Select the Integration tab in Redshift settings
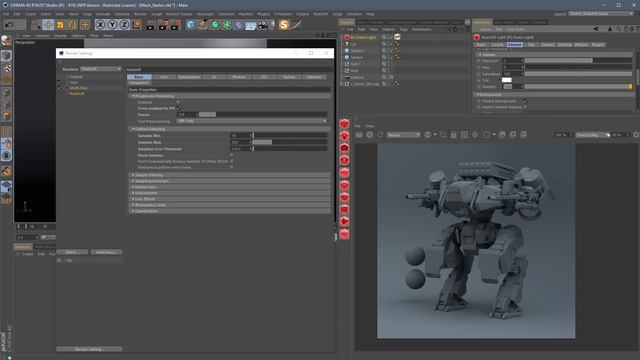Image resolution: width=640 pixels, height=360 pixels. (x=139, y=83)
